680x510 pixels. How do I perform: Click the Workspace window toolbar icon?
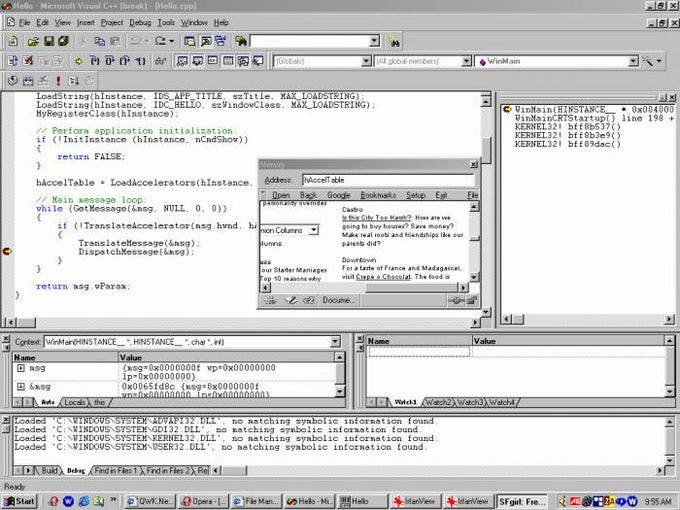point(190,41)
